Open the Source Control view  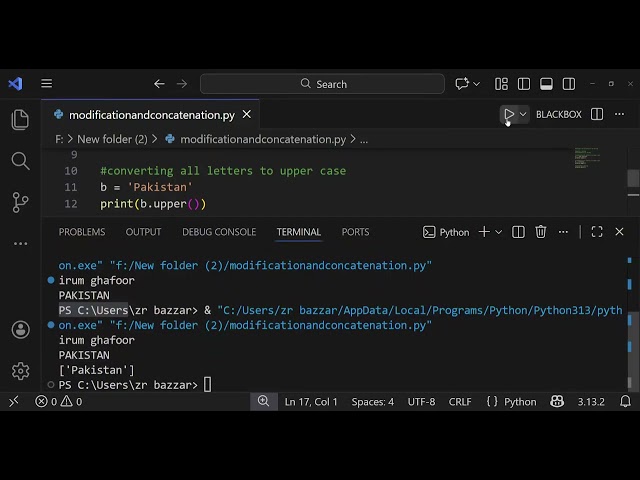[x=20, y=202]
